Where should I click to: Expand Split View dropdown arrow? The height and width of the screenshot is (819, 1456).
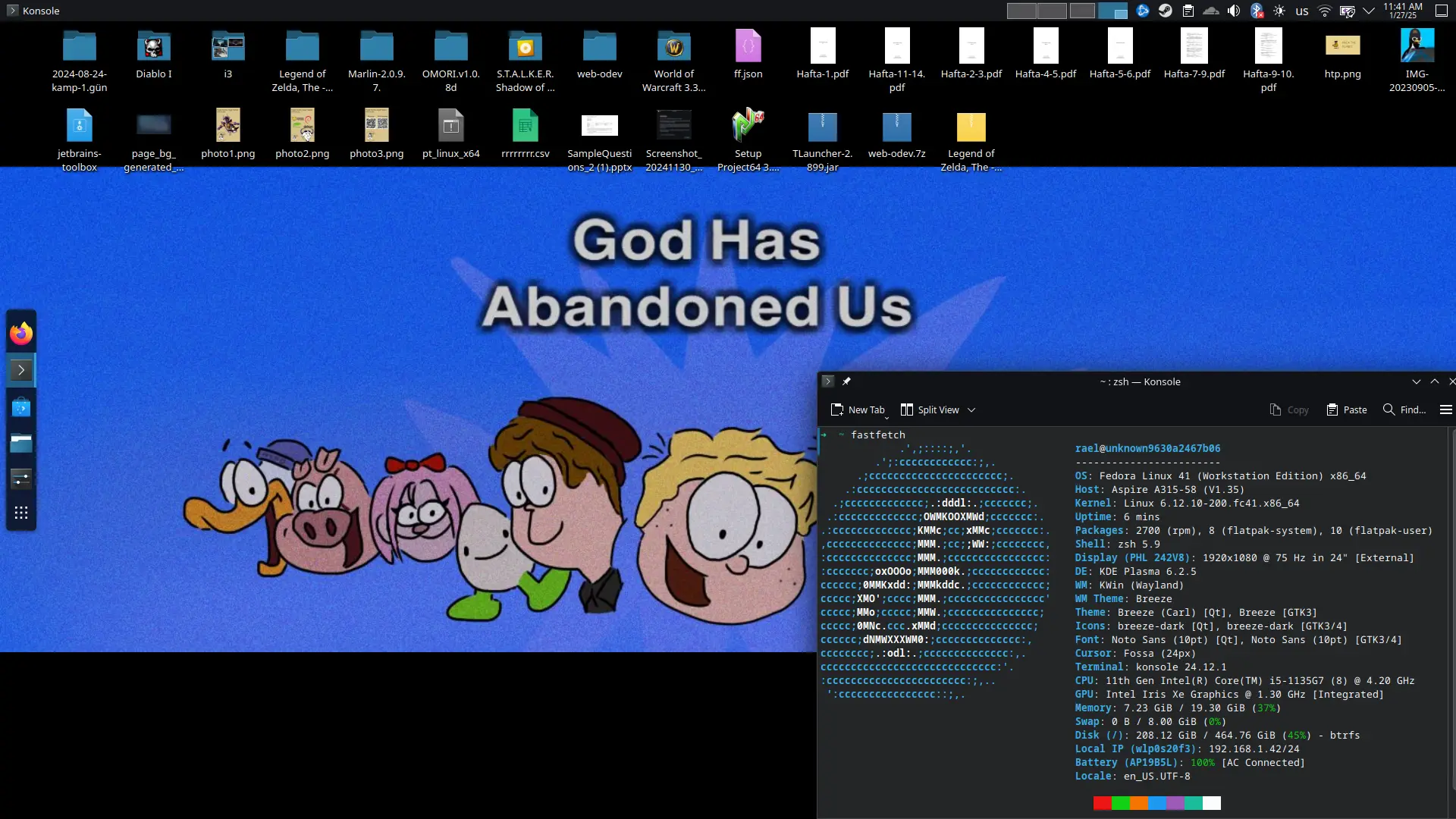point(971,410)
